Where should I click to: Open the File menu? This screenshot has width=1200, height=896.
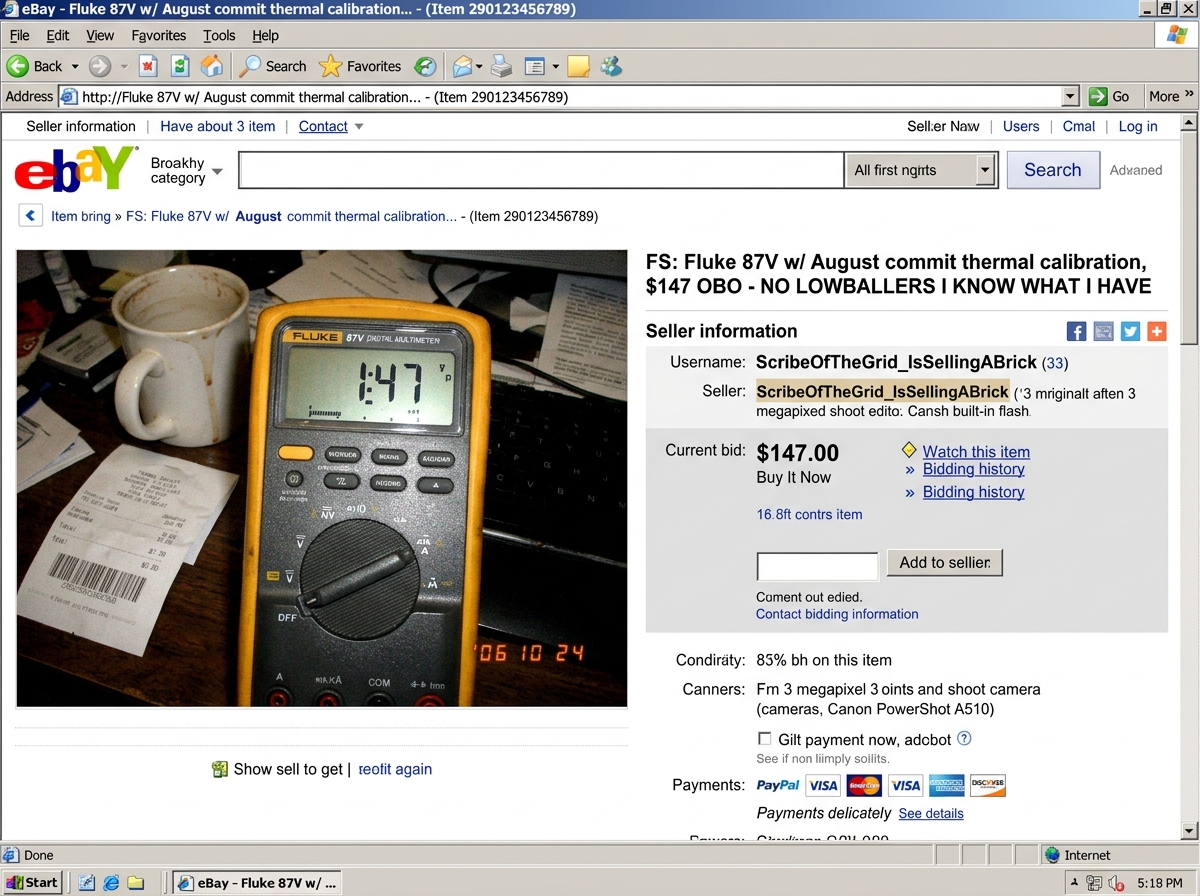[20, 35]
